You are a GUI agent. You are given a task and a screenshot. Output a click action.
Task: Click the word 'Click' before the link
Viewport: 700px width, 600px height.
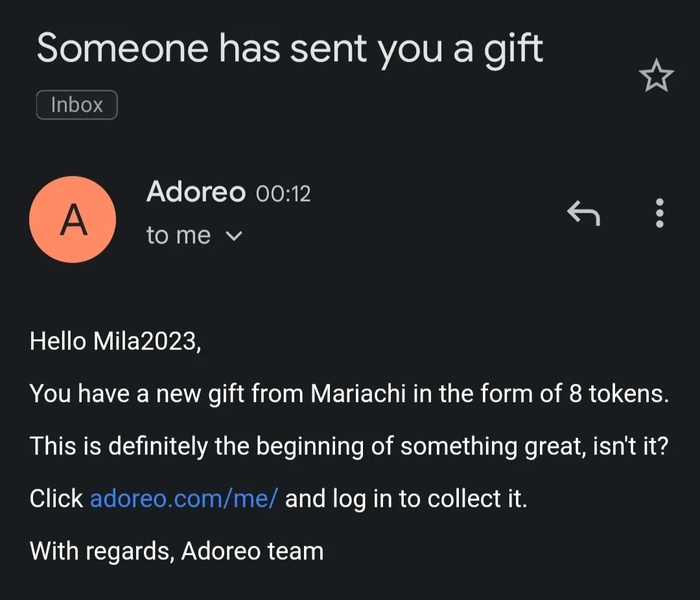click(56, 498)
